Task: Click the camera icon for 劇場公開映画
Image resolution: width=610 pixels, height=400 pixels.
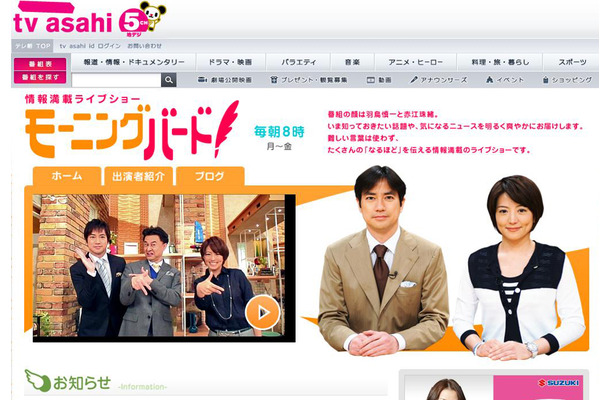Action: (202, 80)
